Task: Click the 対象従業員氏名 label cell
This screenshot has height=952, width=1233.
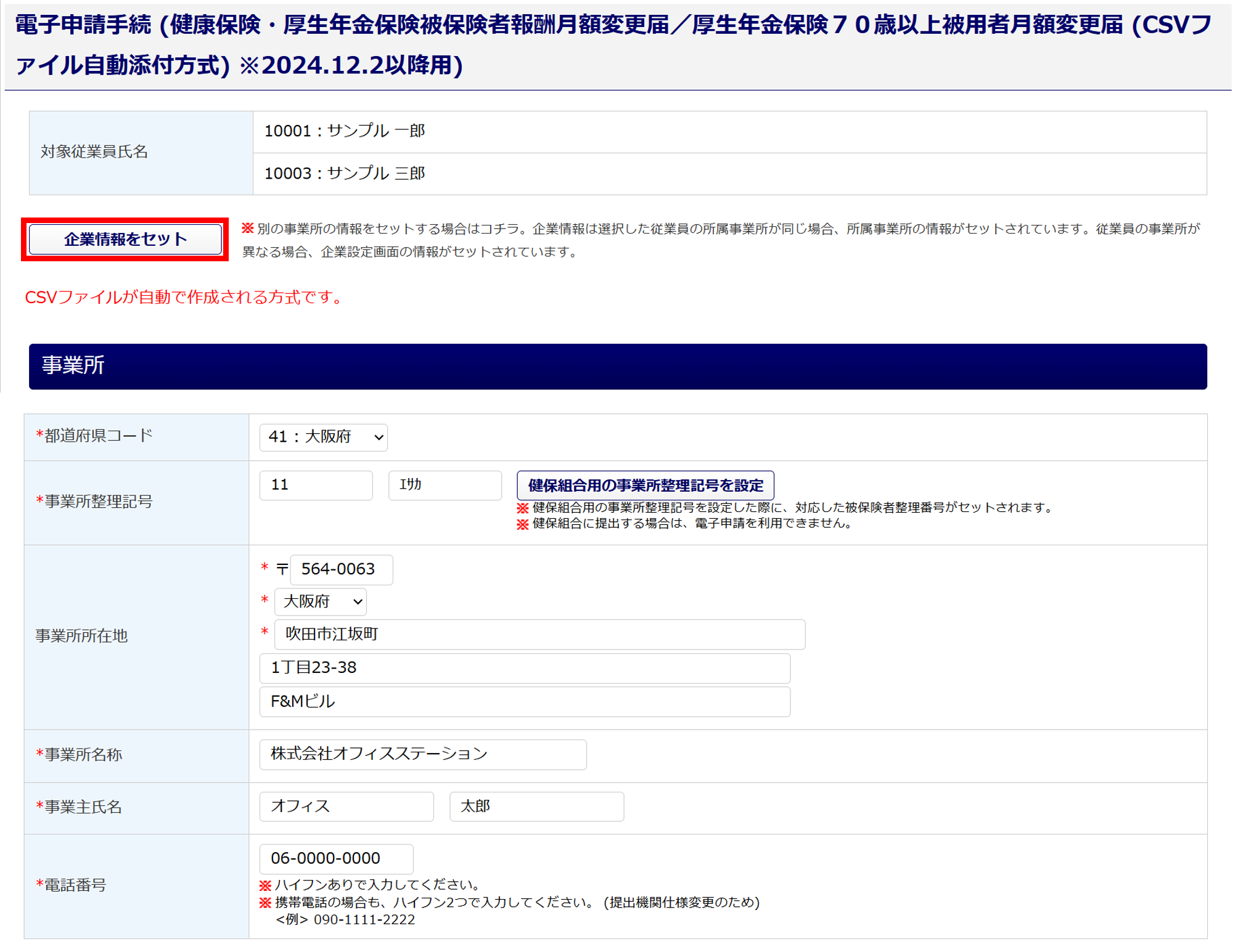Action: (141, 152)
